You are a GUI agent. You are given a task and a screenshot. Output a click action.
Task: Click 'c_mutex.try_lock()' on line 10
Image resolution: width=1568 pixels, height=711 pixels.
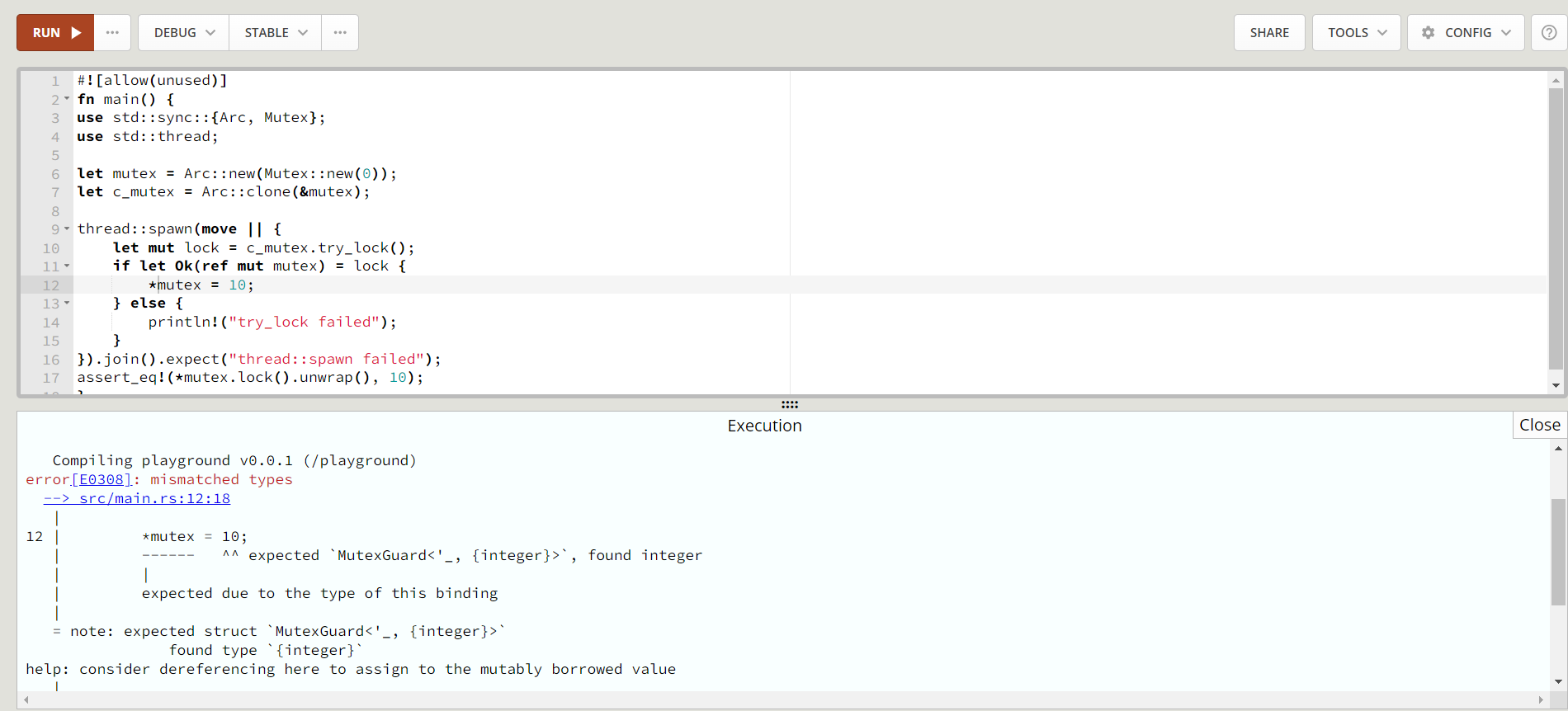click(326, 247)
